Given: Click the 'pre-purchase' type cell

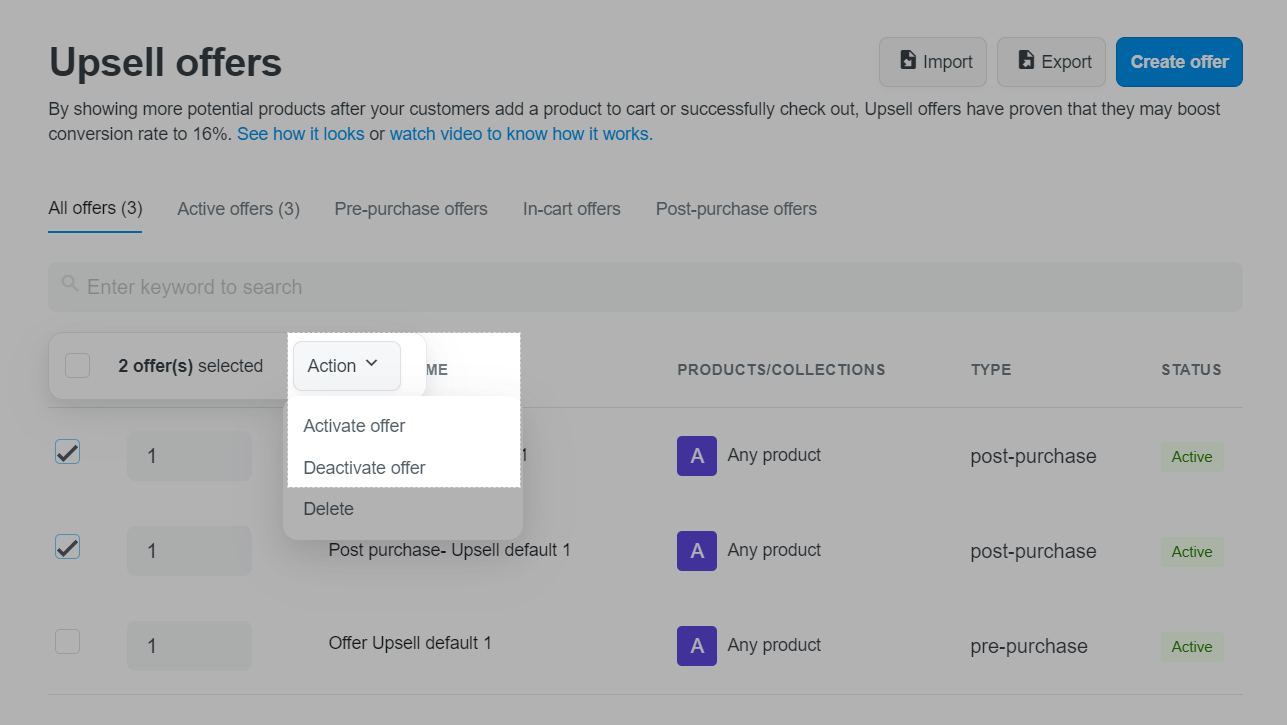Looking at the screenshot, I should [x=1029, y=646].
